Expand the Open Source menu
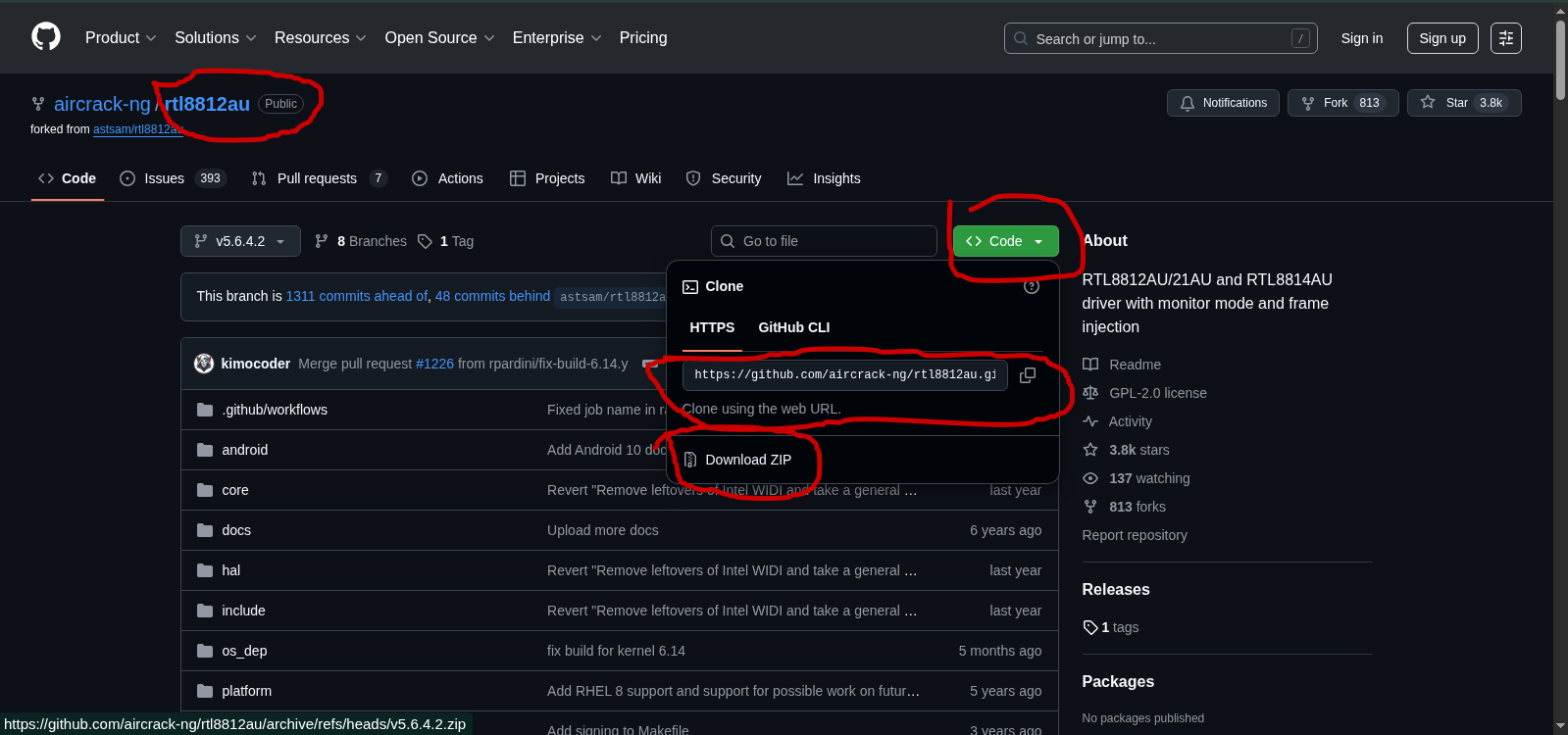 (439, 38)
